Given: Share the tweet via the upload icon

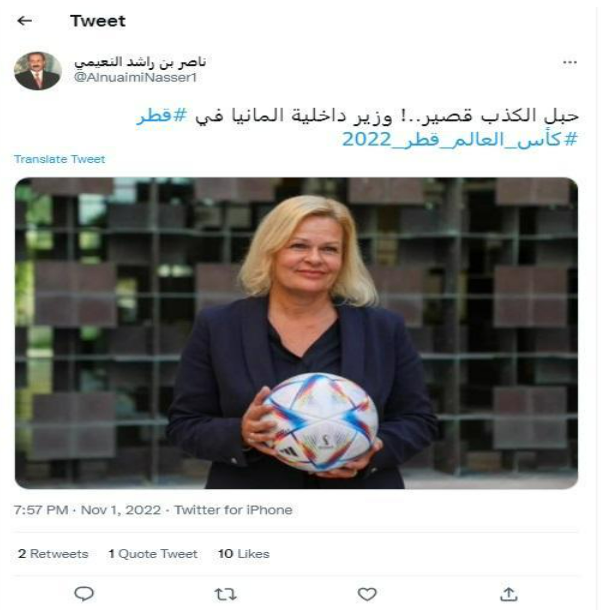Looking at the screenshot, I should click(508, 594).
